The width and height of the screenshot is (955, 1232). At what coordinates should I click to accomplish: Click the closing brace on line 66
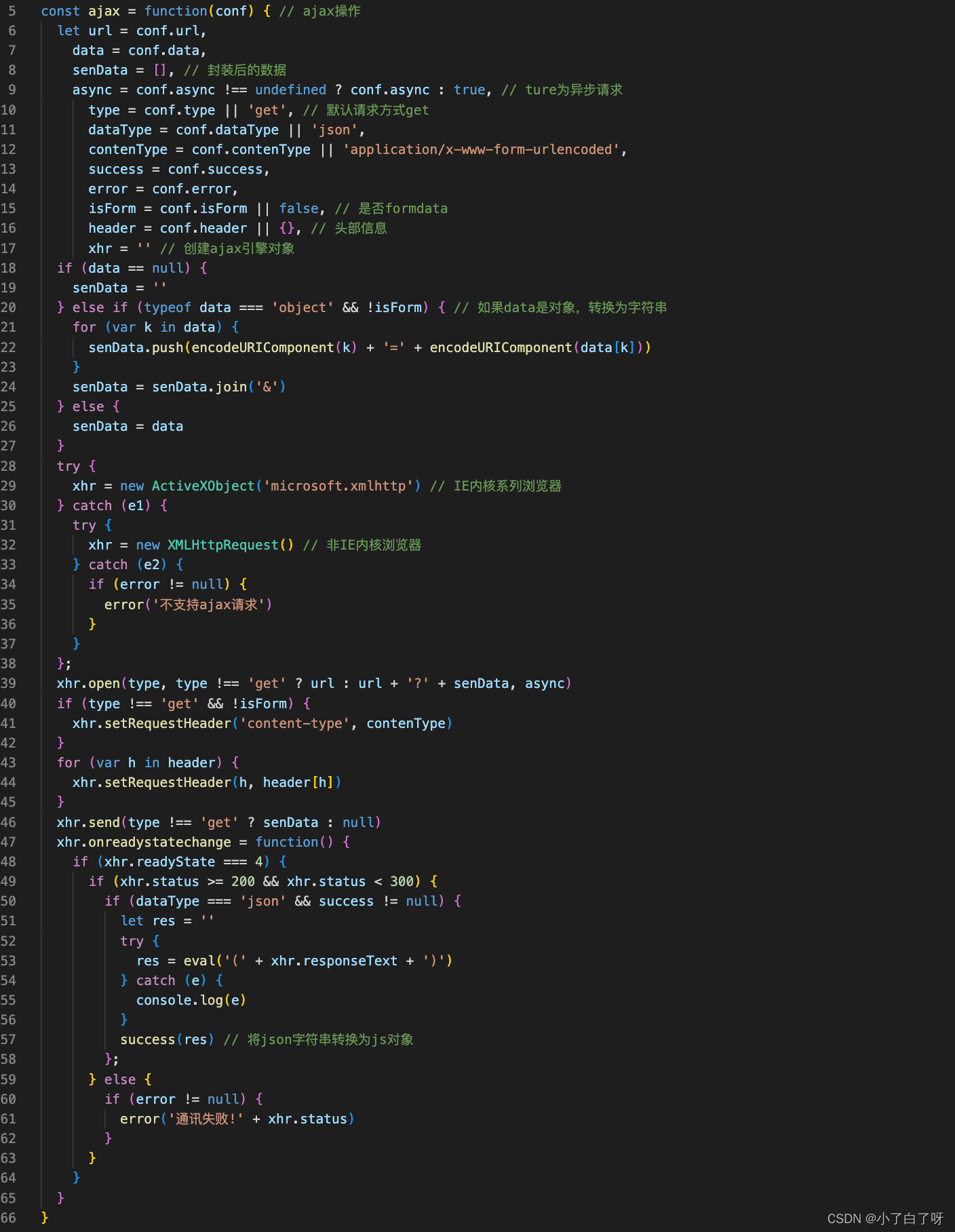pos(45,1218)
